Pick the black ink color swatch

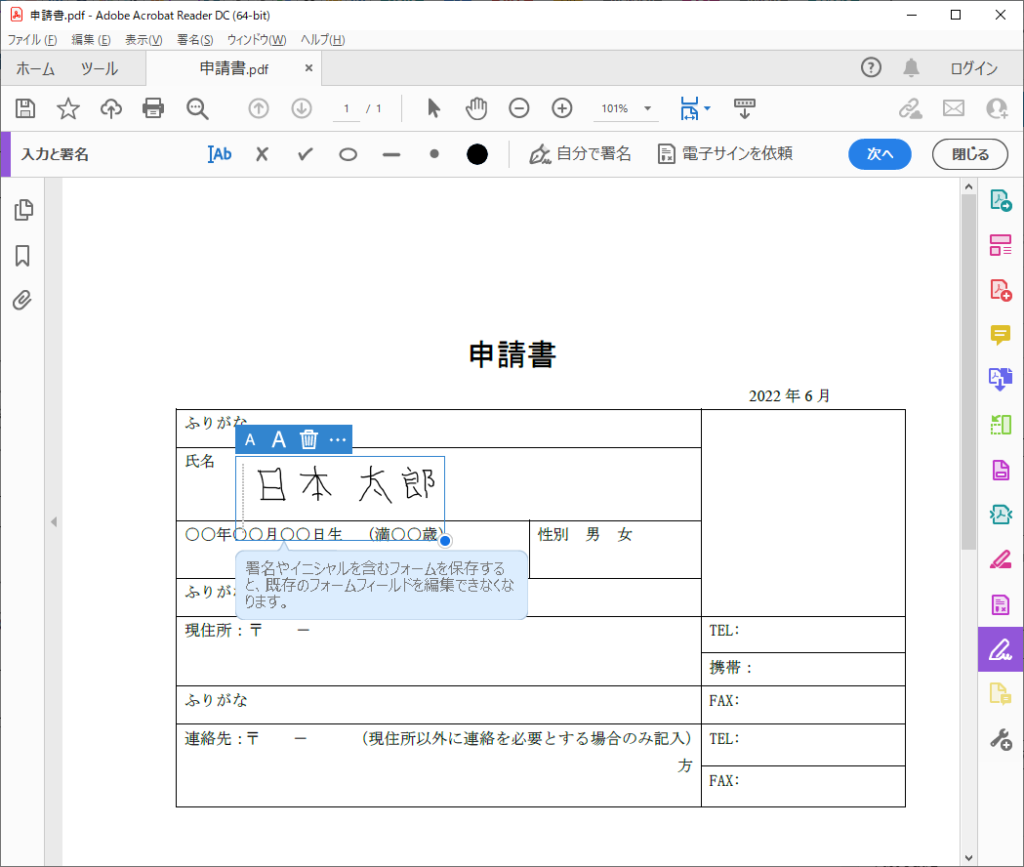477,154
